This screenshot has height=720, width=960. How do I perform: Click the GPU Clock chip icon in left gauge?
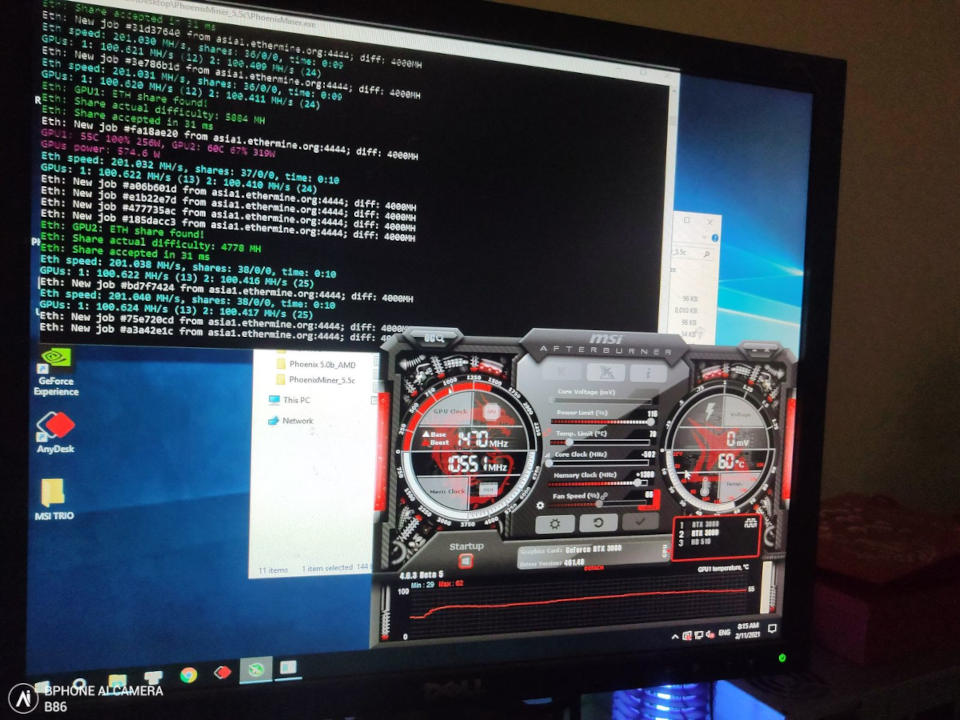point(492,413)
